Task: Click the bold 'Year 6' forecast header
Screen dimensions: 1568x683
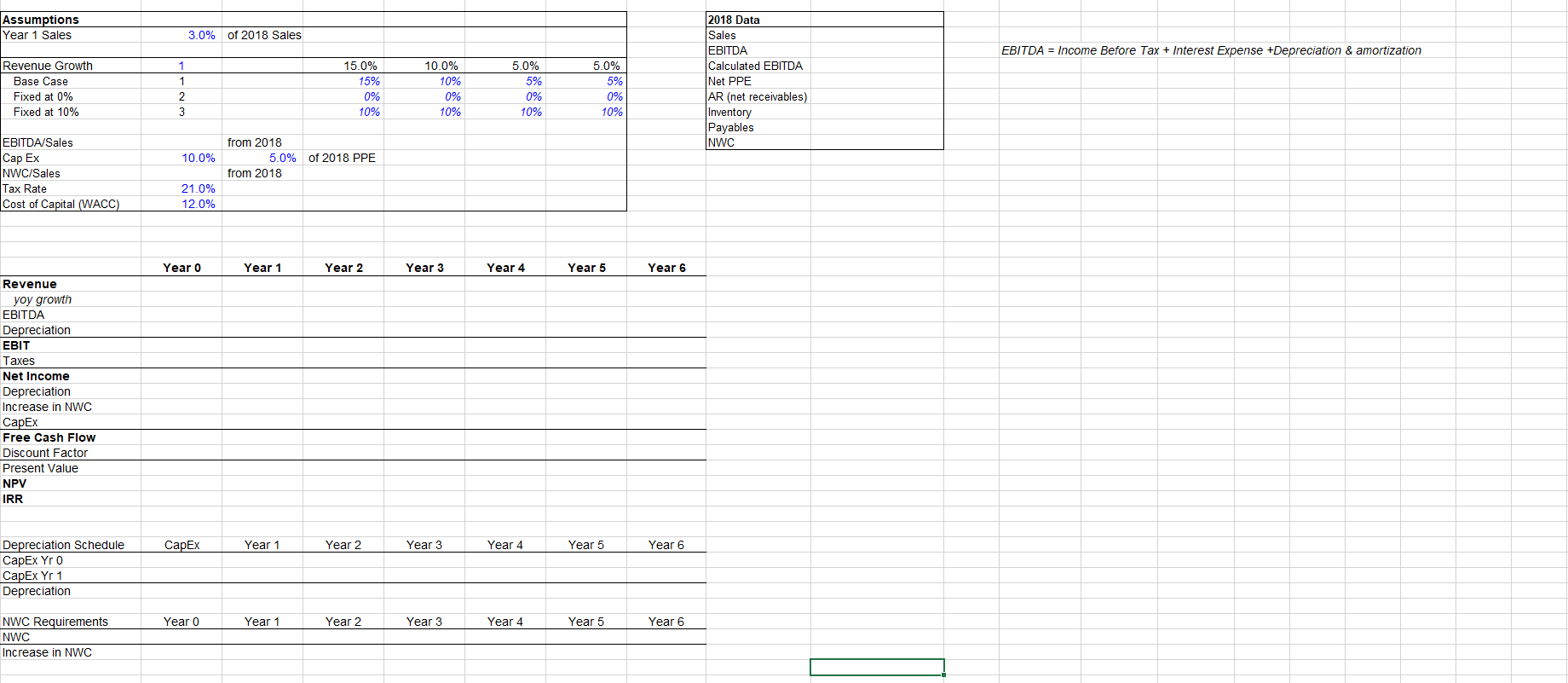Action: [x=666, y=268]
